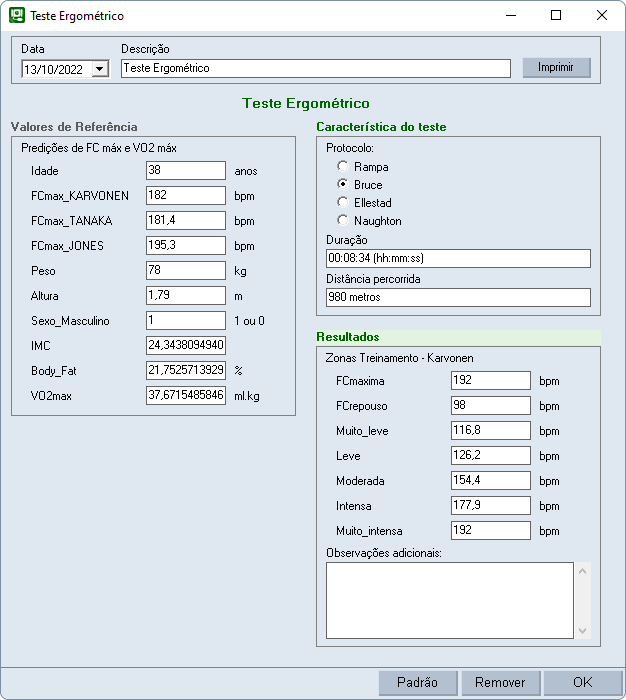626x700 pixels.
Task: Open the Data date dropdown arrow
Action: (x=100, y=69)
